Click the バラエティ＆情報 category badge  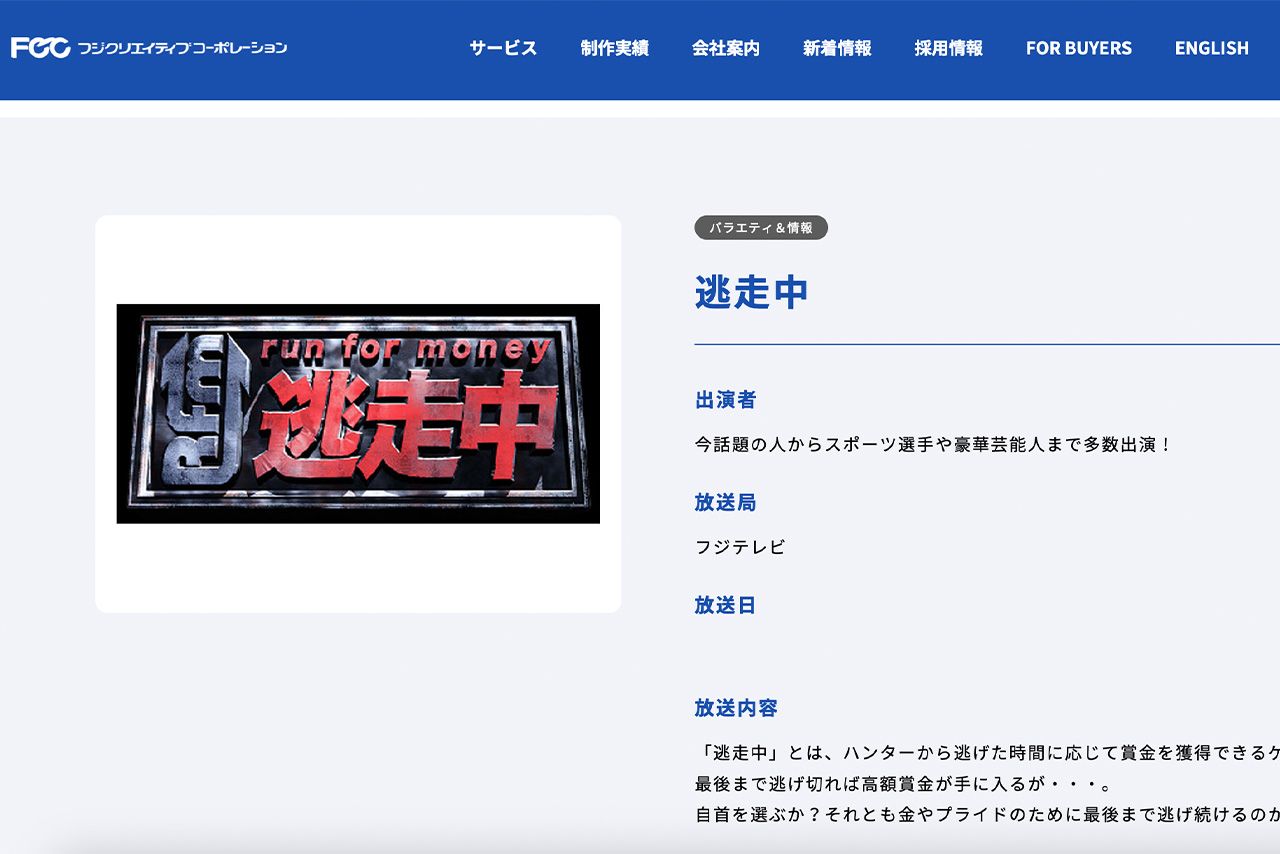coord(761,228)
